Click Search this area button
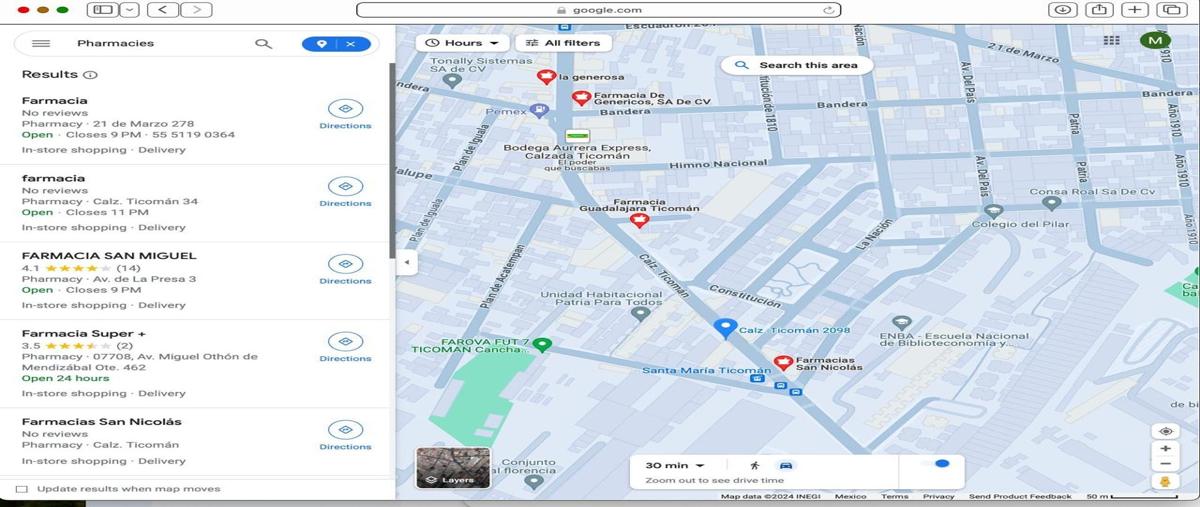 (797, 65)
